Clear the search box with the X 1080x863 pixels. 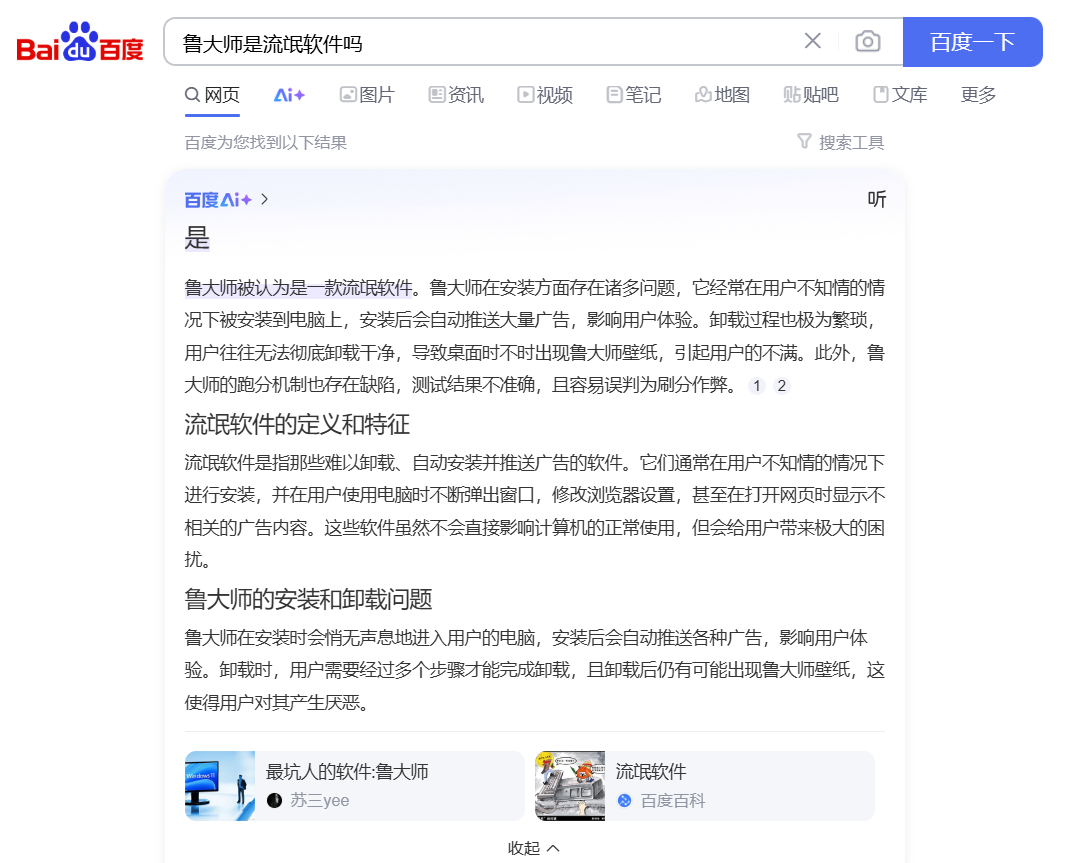click(x=812, y=41)
